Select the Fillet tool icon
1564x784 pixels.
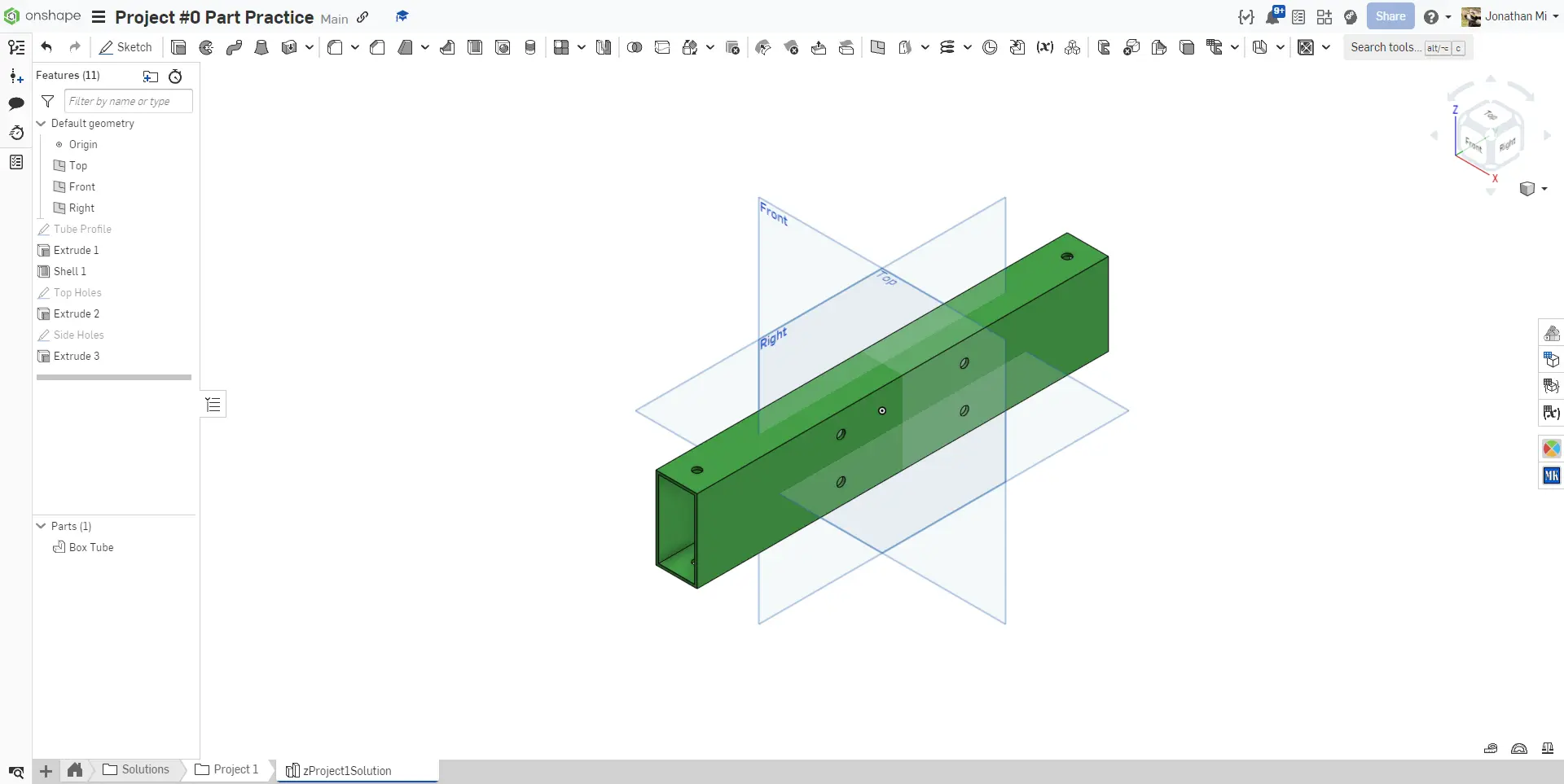(x=335, y=47)
